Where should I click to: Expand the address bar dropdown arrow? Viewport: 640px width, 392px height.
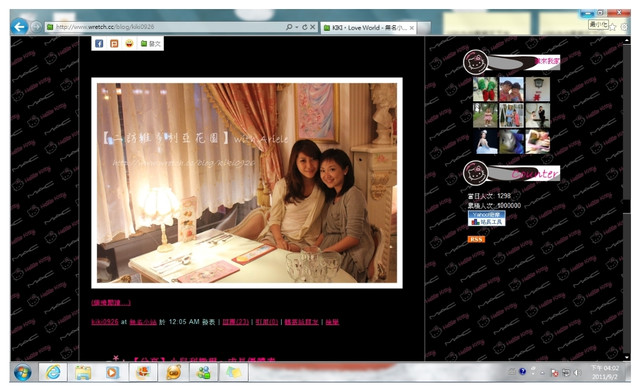tap(297, 27)
